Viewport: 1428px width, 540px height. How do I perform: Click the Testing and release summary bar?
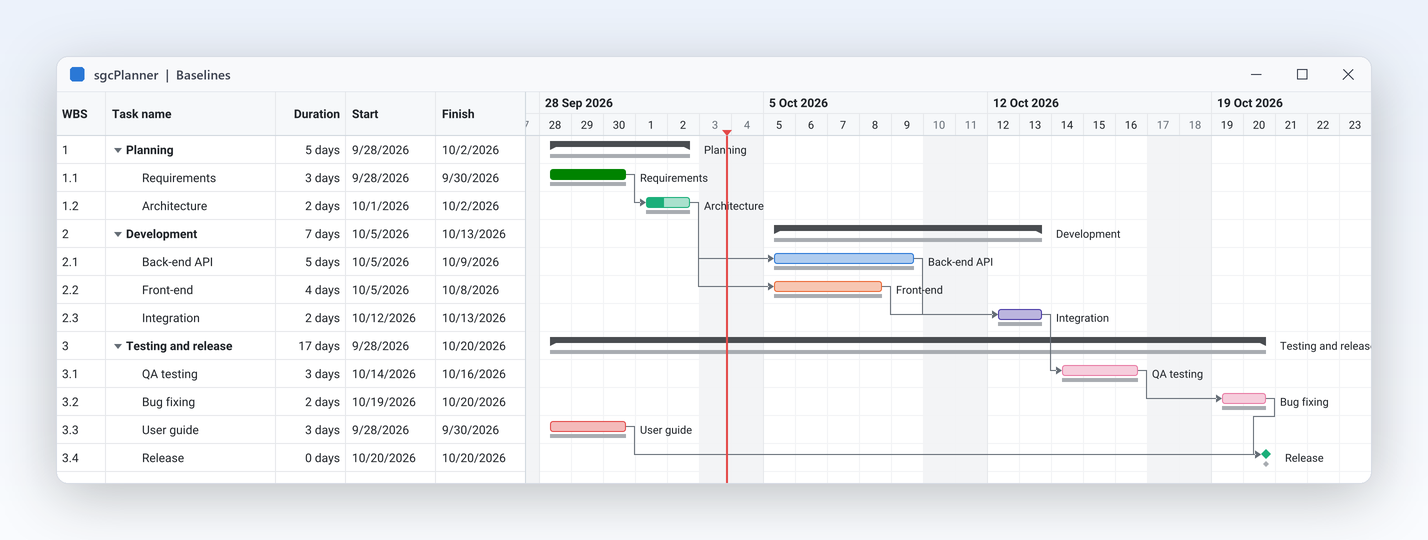(908, 342)
